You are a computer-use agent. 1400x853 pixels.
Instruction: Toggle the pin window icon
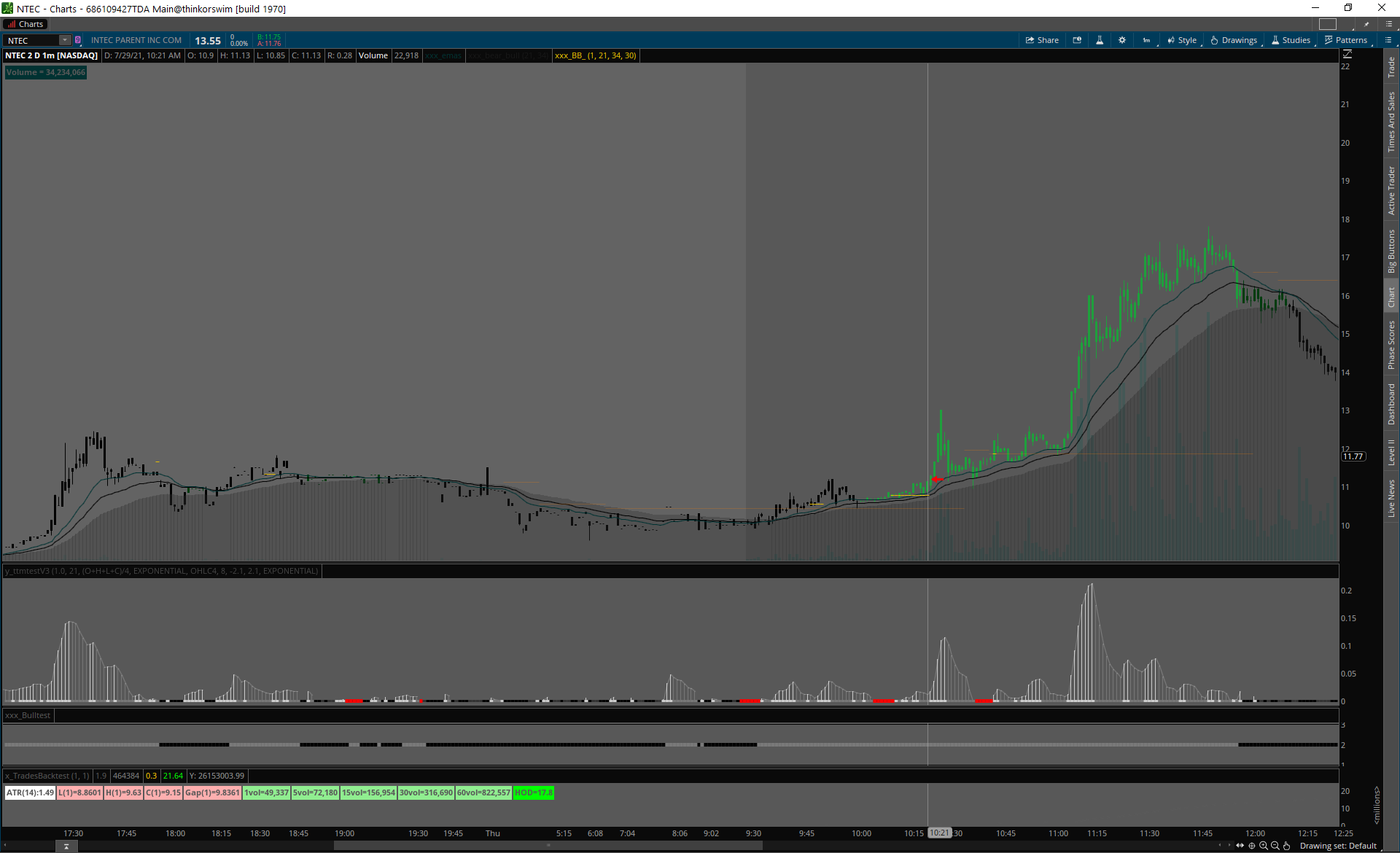coord(1366,24)
